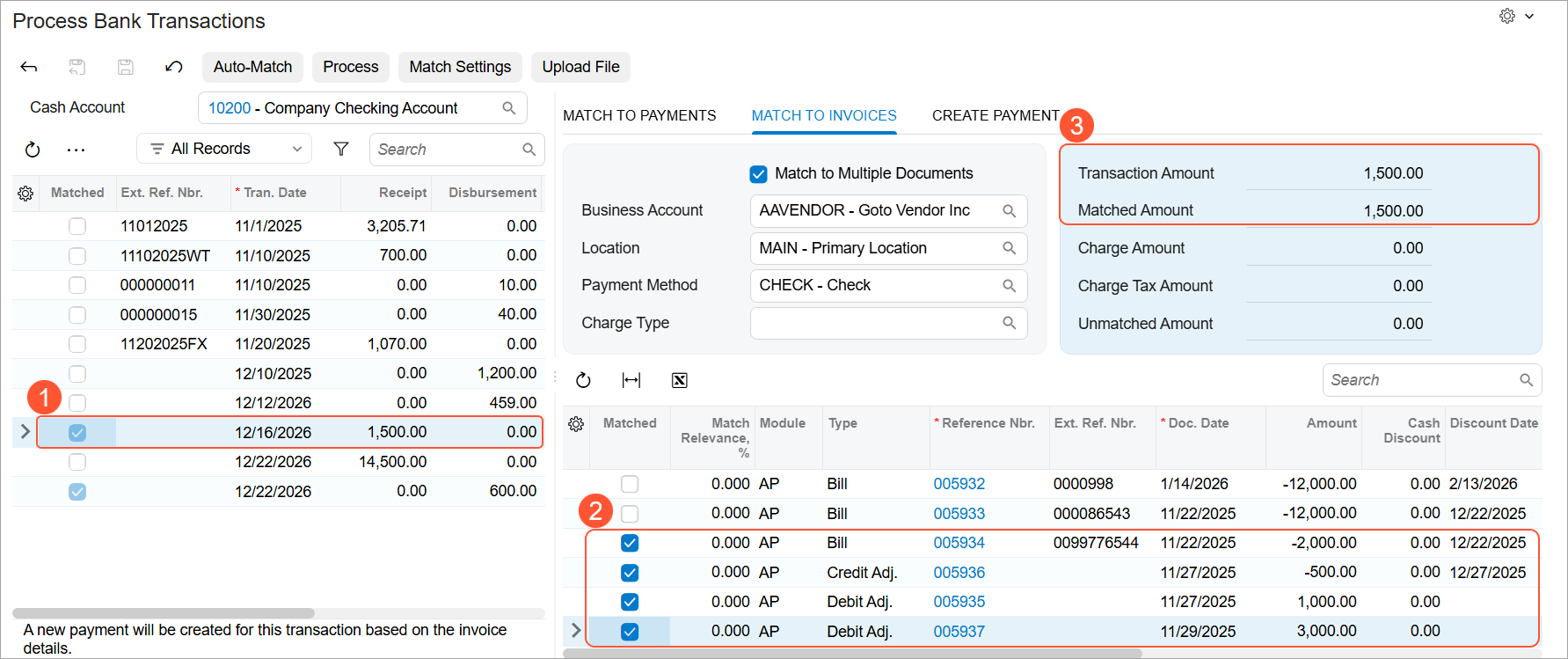Click the magnifier in transactions search box
This screenshot has width=1568, height=659.
pyautogui.click(x=529, y=150)
